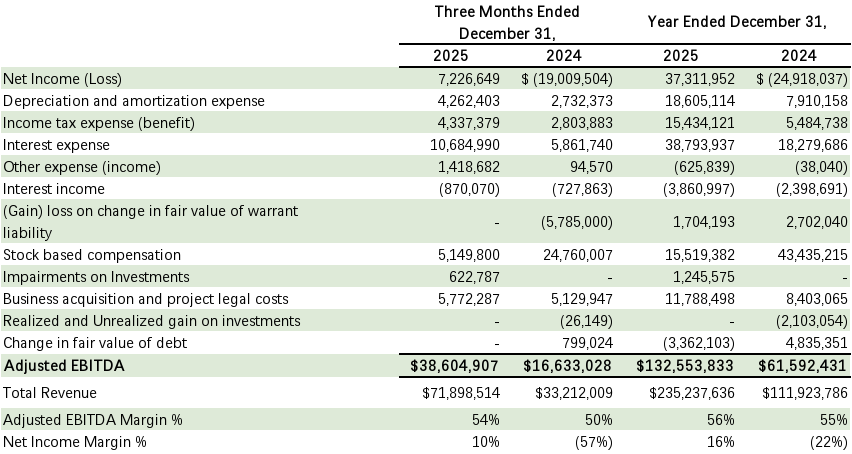The width and height of the screenshot is (852, 454).
Task: Select the Net Income (Loss) row label
Action: (x=65, y=78)
